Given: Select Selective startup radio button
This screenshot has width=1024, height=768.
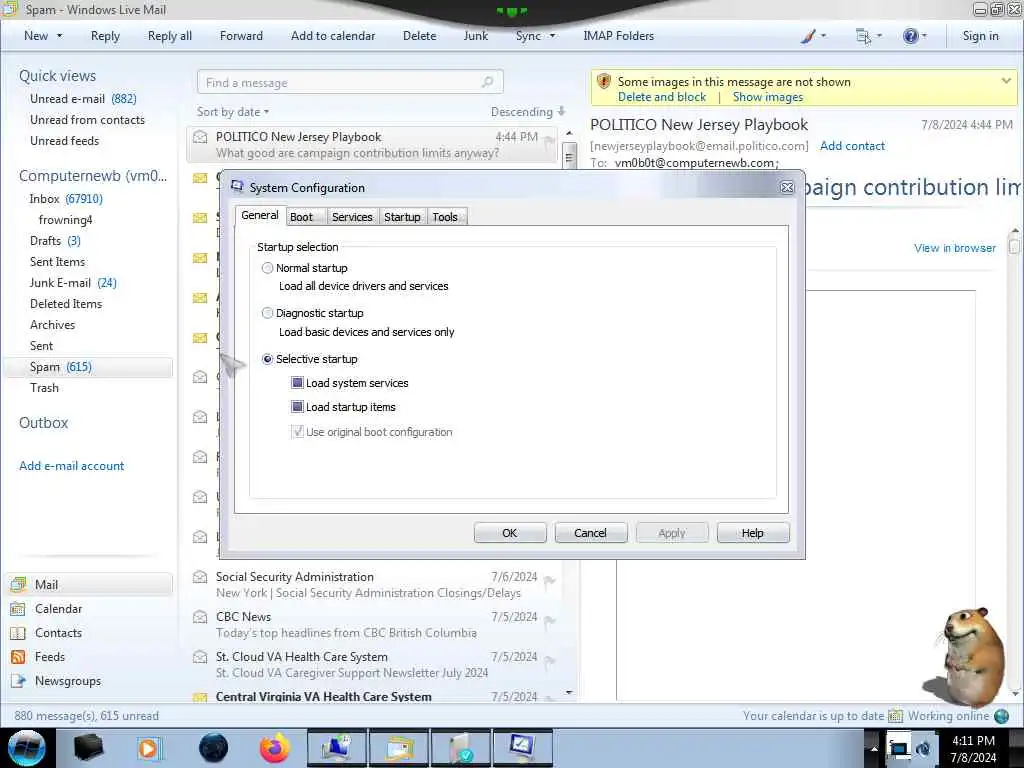Looking at the screenshot, I should 267,359.
